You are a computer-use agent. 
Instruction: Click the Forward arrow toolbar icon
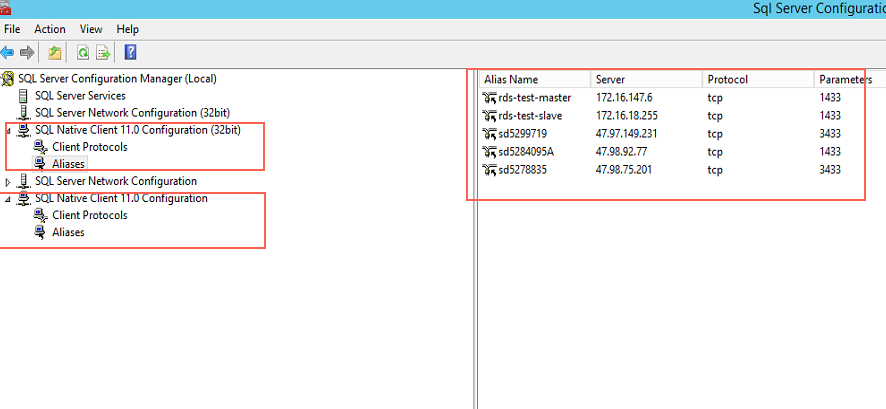(x=27, y=53)
